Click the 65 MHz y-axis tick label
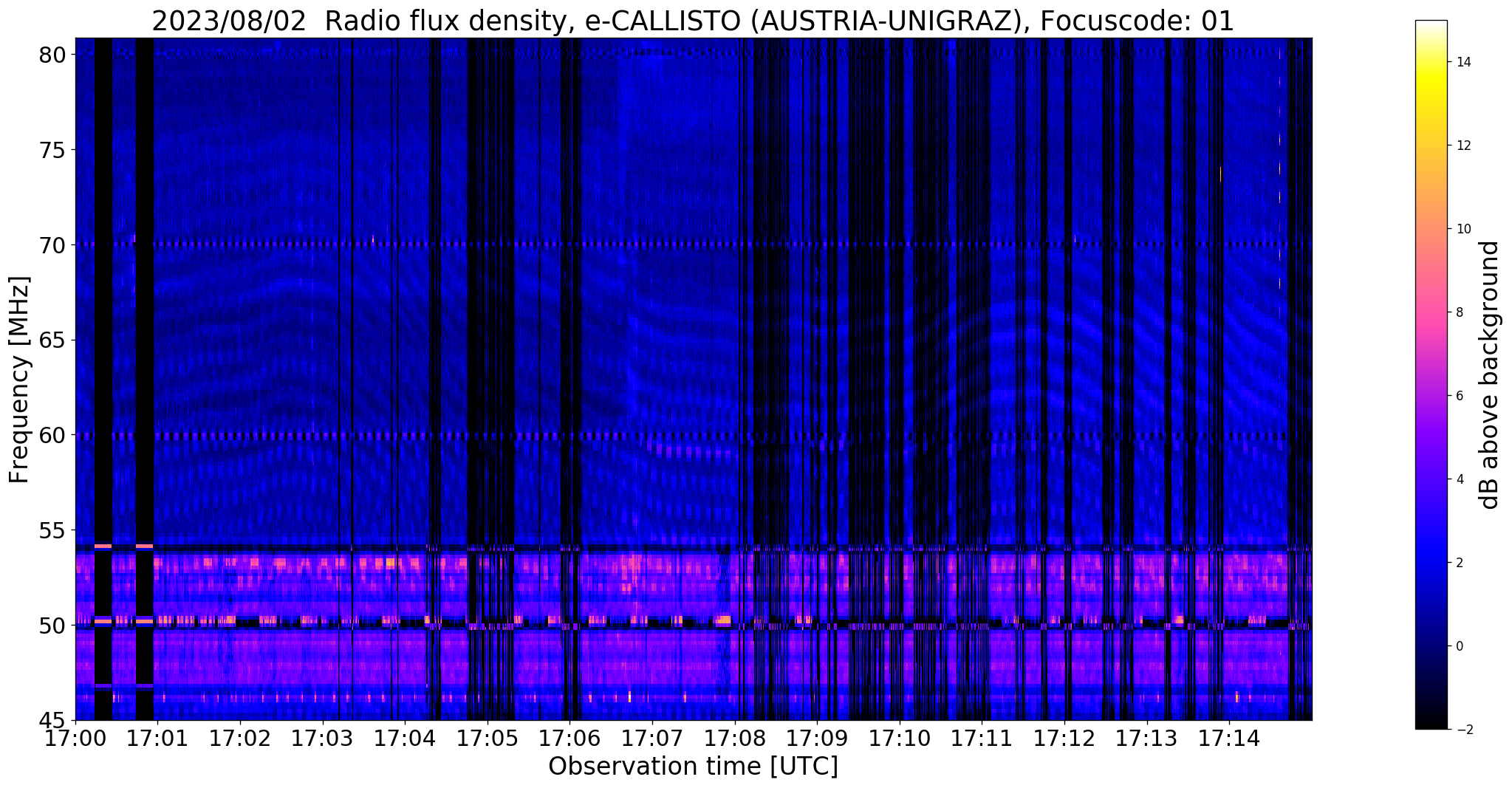This screenshot has width=1512, height=788. click(x=53, y=340)
